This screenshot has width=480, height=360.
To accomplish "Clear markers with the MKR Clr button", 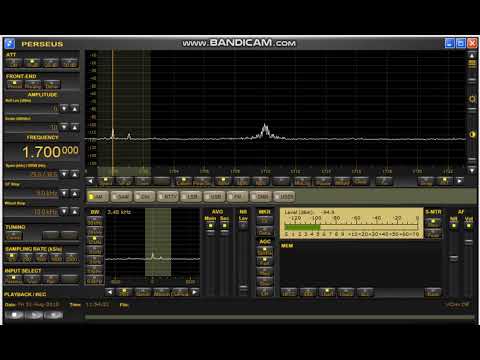I will 265,231.
